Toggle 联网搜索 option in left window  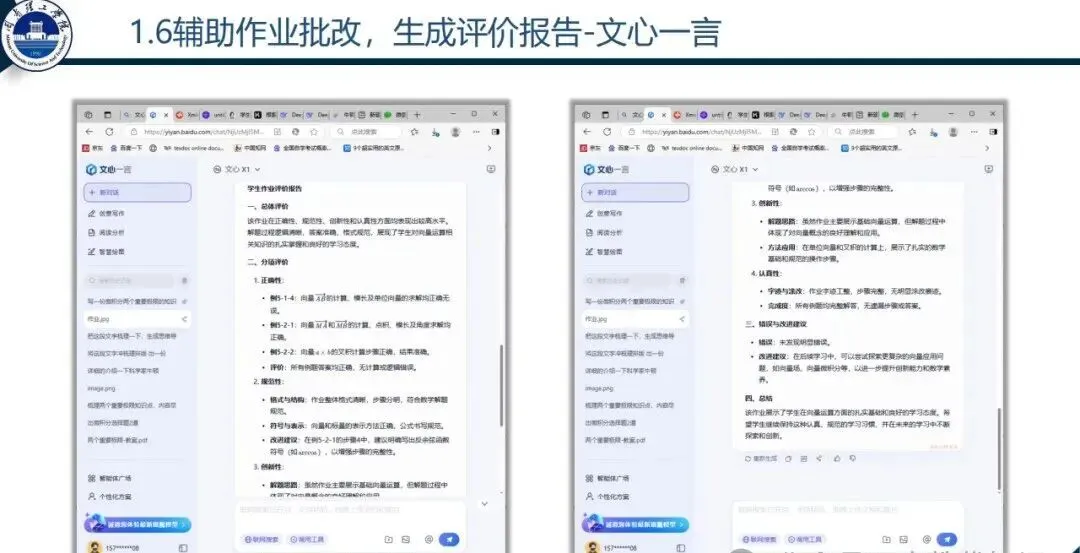click(262, 540)
